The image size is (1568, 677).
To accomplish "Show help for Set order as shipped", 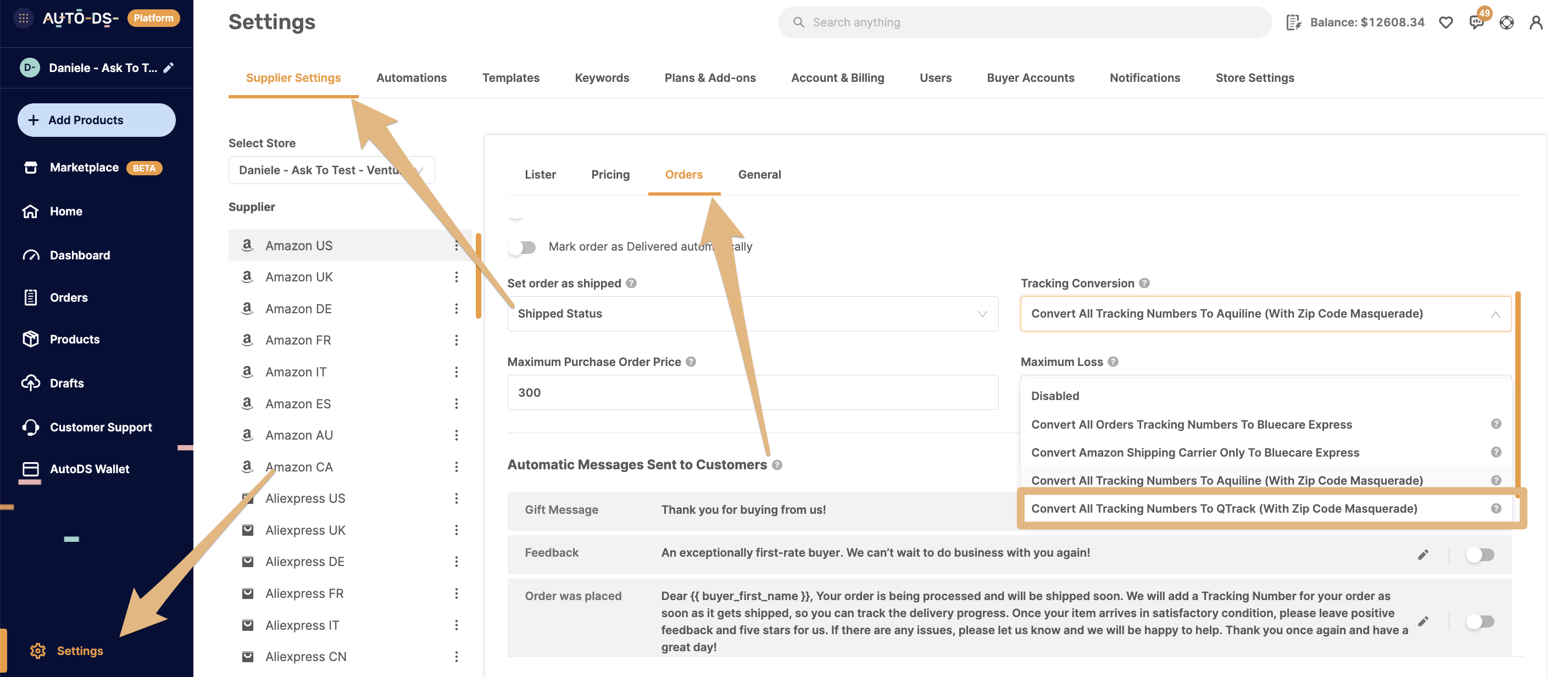I will click(631, 283).
